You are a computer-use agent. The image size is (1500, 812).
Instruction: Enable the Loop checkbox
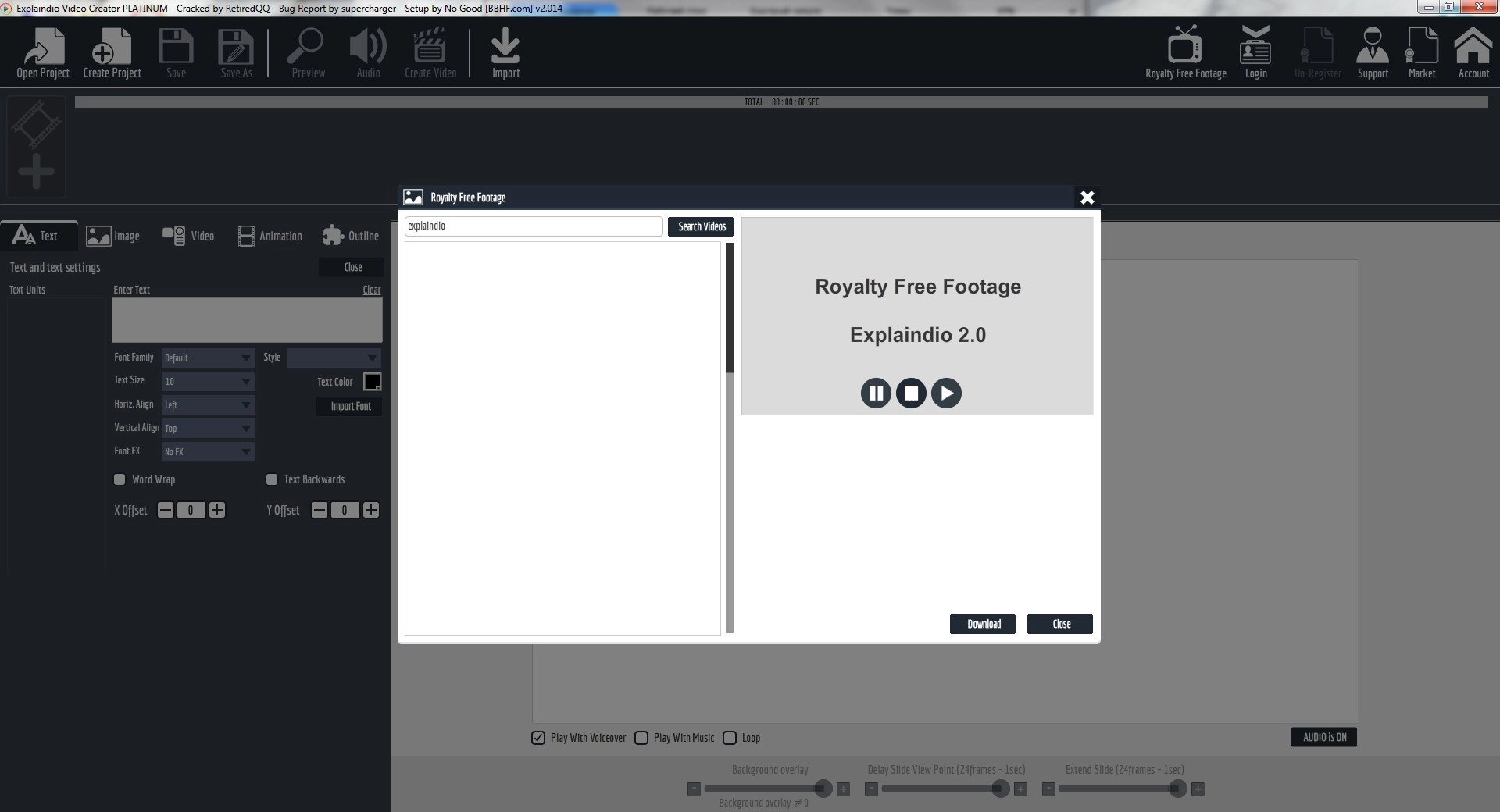point(730,738)
